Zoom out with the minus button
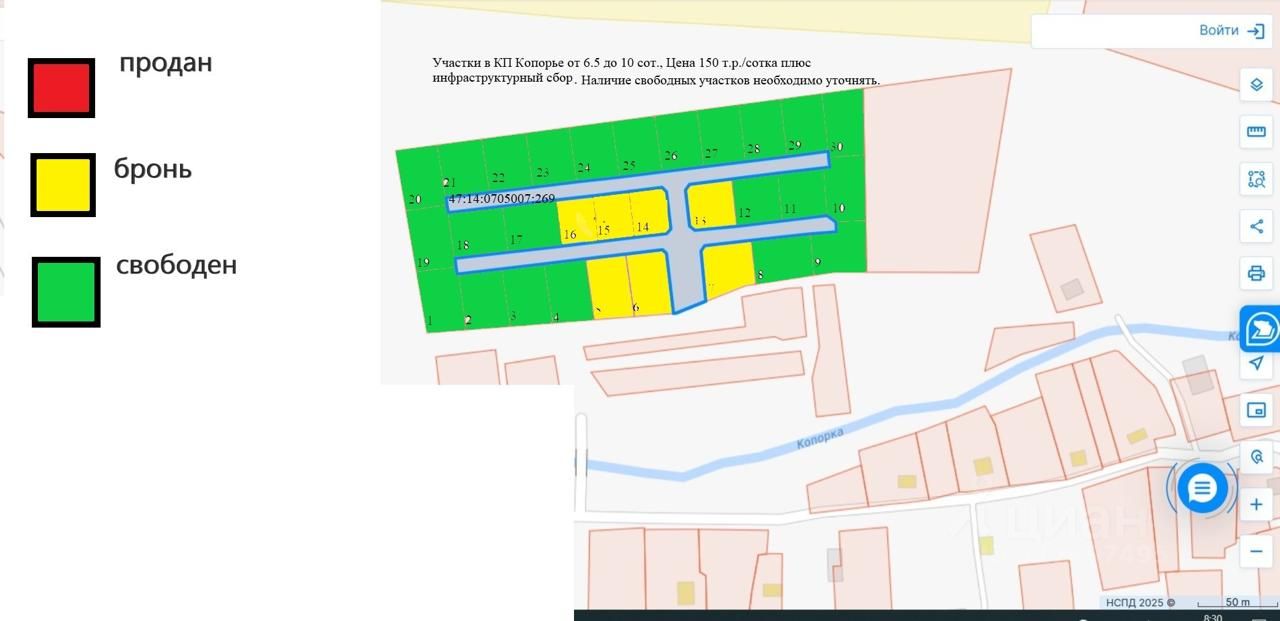 1256,551
